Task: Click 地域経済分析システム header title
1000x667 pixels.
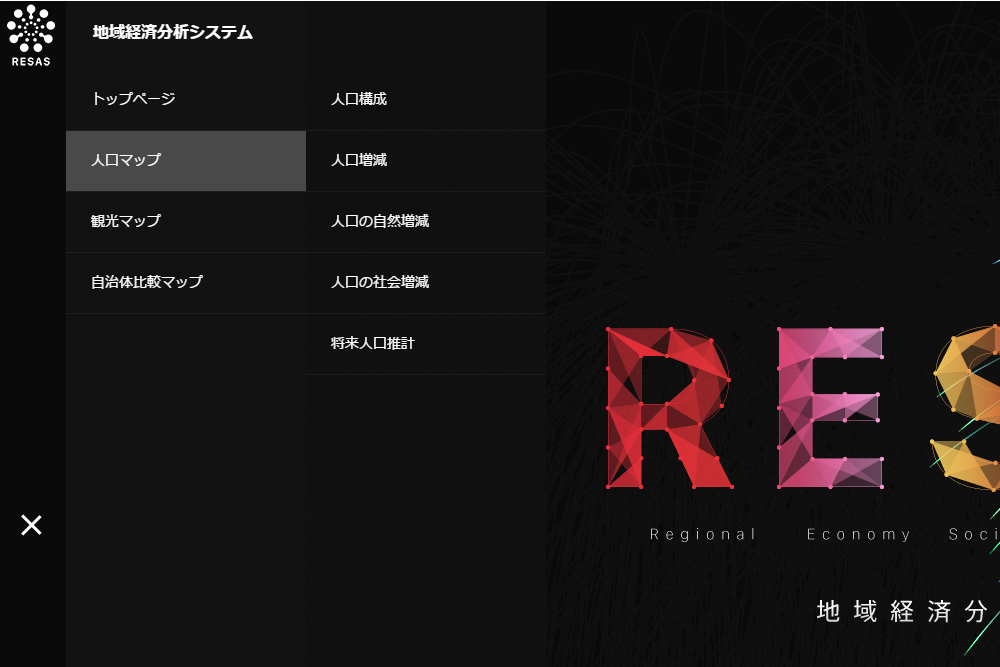Action: tap(173, 33)
